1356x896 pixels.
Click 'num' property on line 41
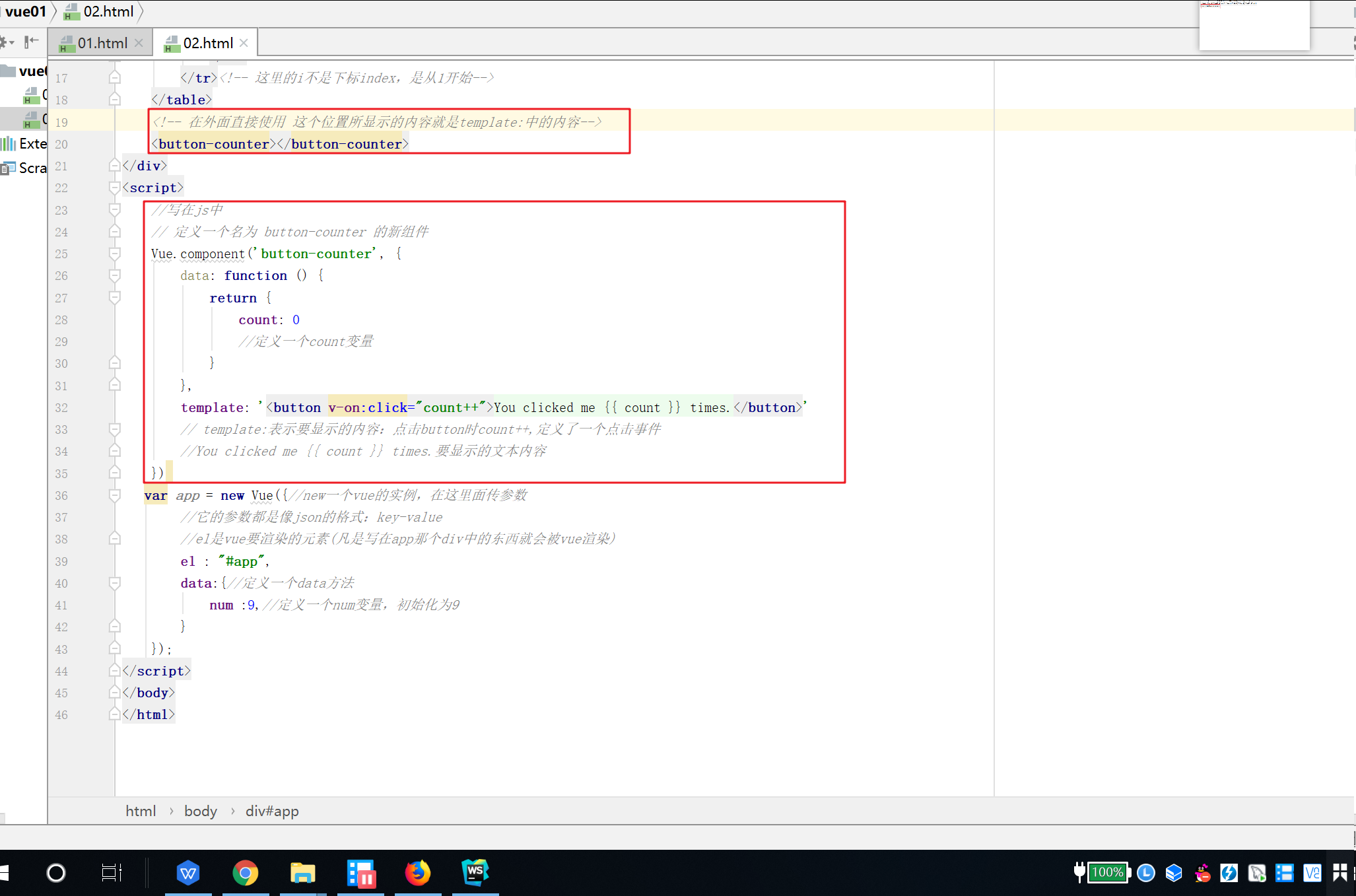coord(221,605)
